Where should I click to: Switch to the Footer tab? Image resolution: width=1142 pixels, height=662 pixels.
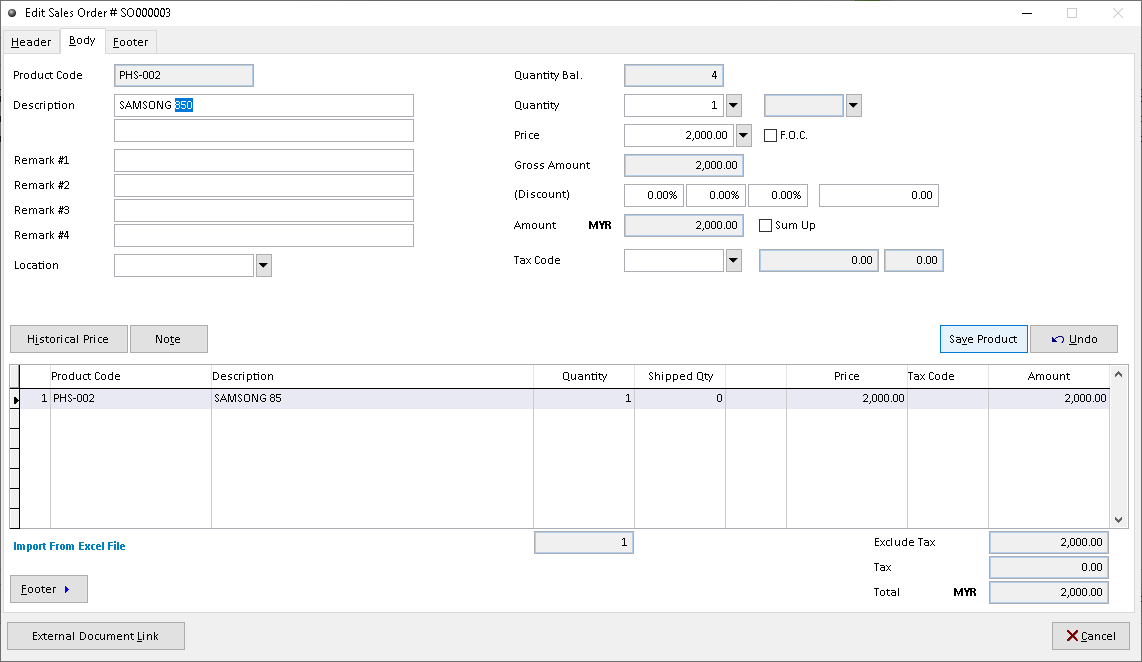[130, 42]
